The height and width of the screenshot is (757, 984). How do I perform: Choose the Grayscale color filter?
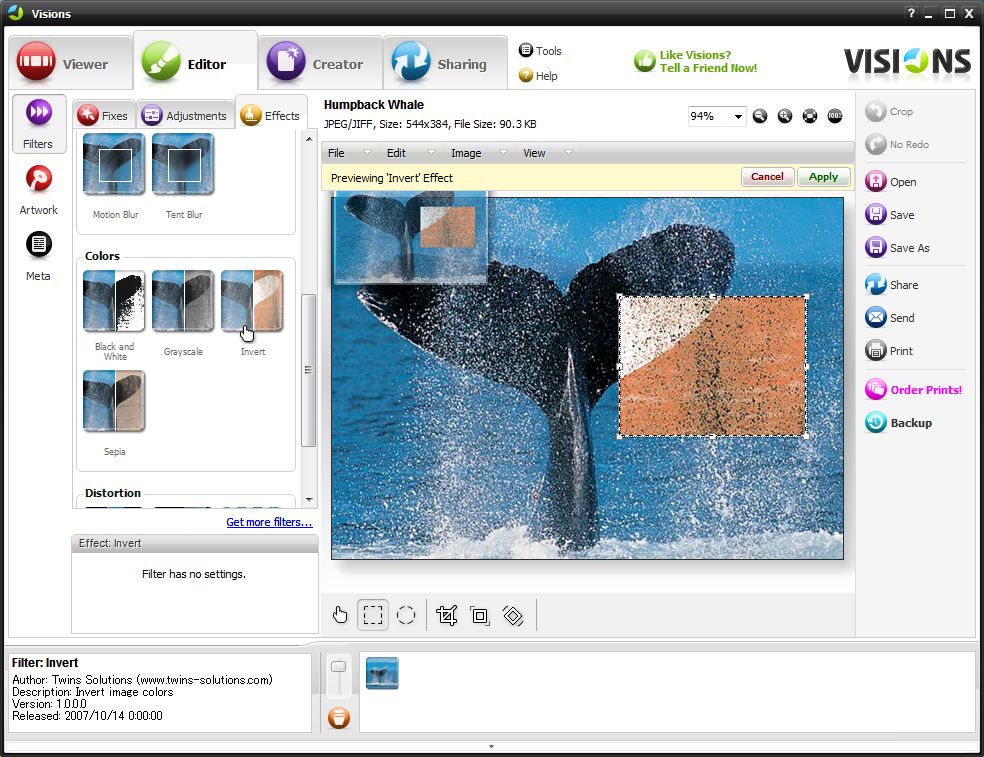(x=183, y=301)
